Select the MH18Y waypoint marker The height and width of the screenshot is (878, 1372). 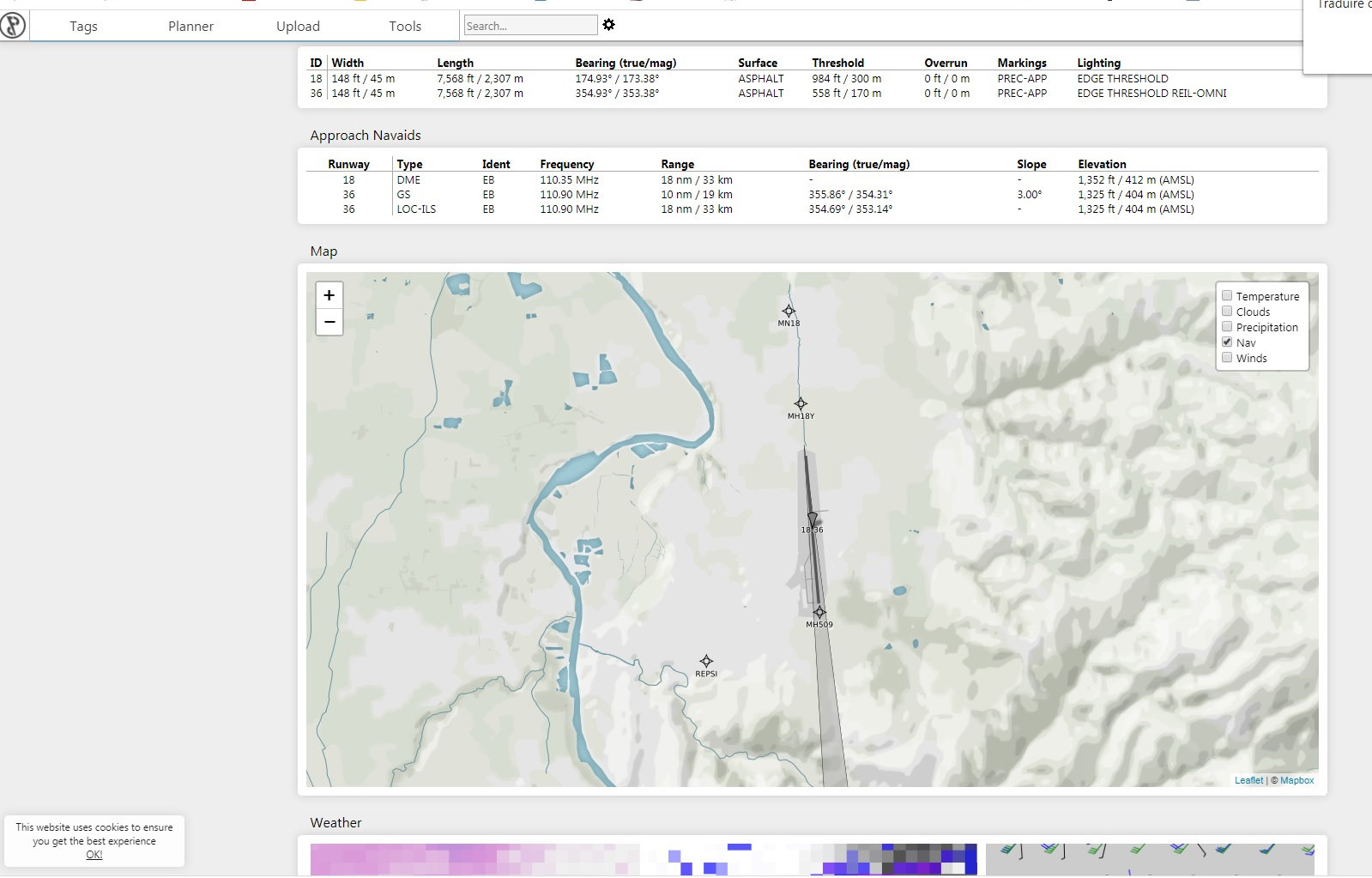pyautogui.click(x=801, y=404)
